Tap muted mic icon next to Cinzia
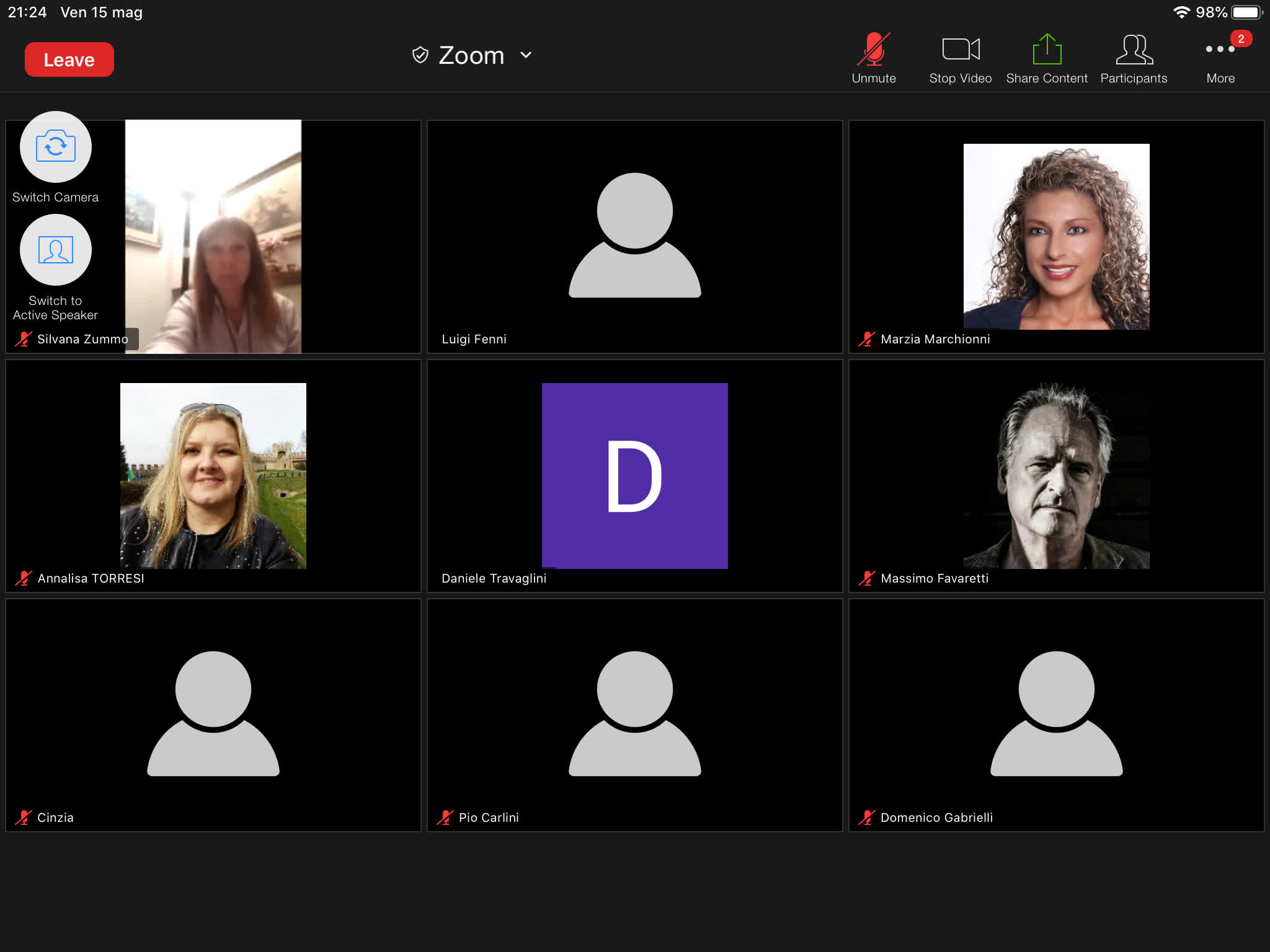The height and width of the screenshot is (952, 1270). coord(23,818)
